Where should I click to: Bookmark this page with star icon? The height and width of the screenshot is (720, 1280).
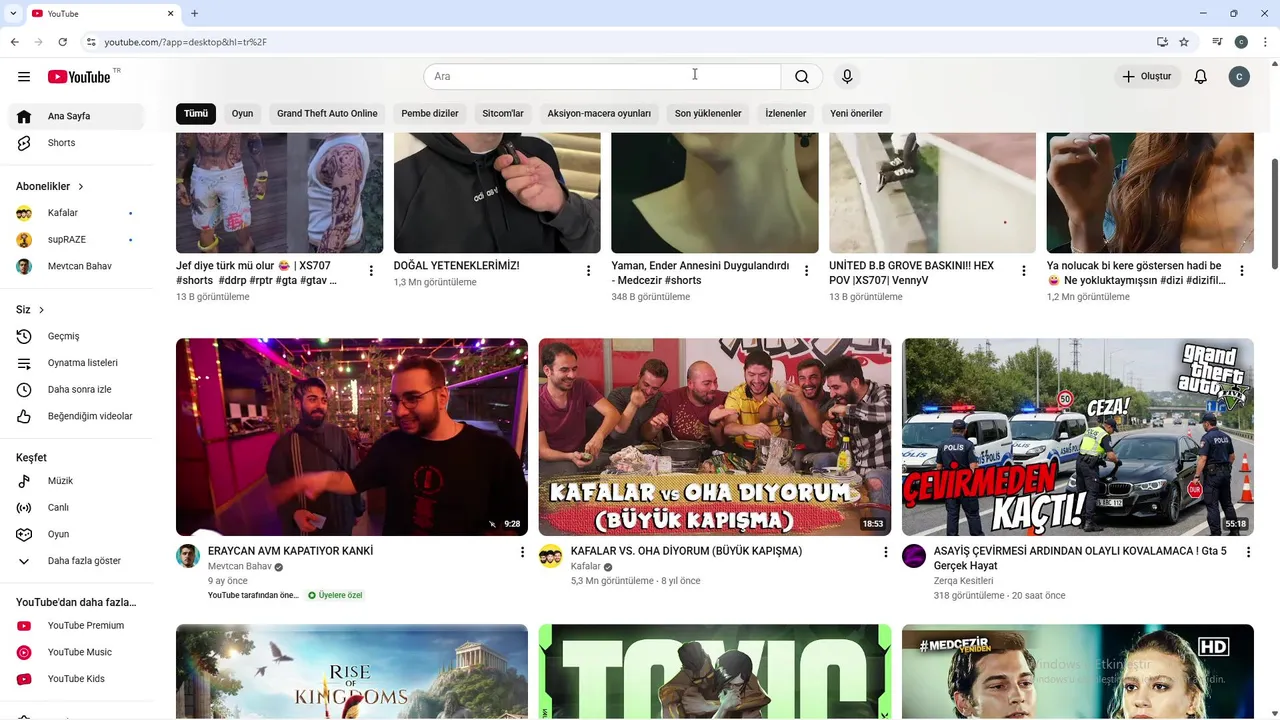(1184, 42)
